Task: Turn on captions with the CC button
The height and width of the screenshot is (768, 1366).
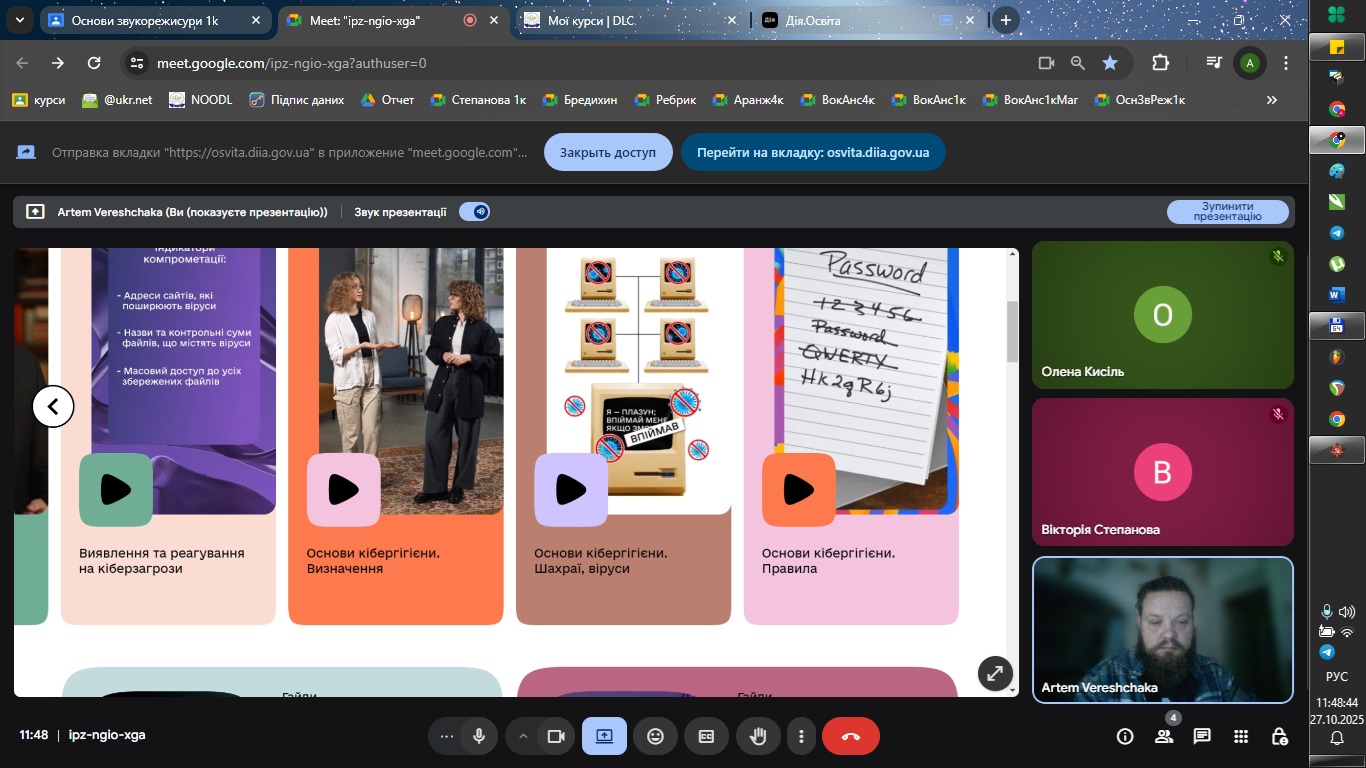Action: tap(706, 736)
